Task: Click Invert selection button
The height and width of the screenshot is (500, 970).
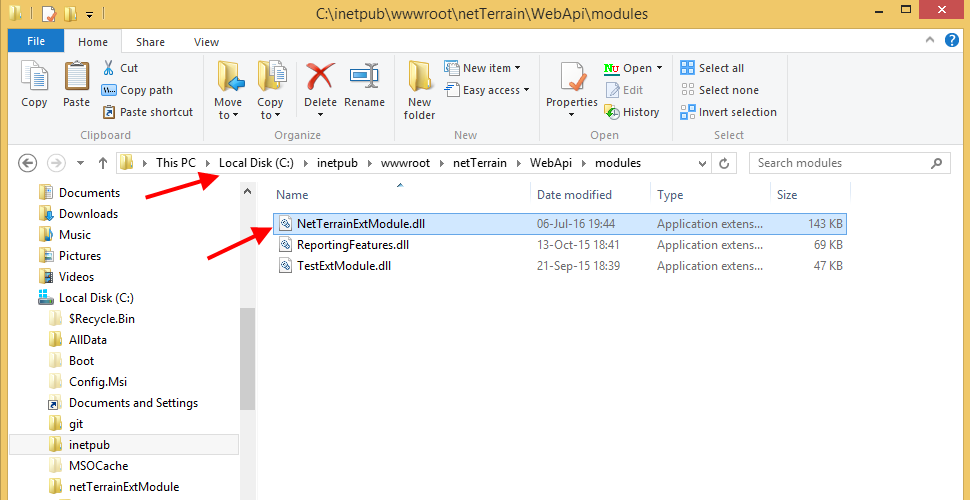Action: tap(728, 112)
